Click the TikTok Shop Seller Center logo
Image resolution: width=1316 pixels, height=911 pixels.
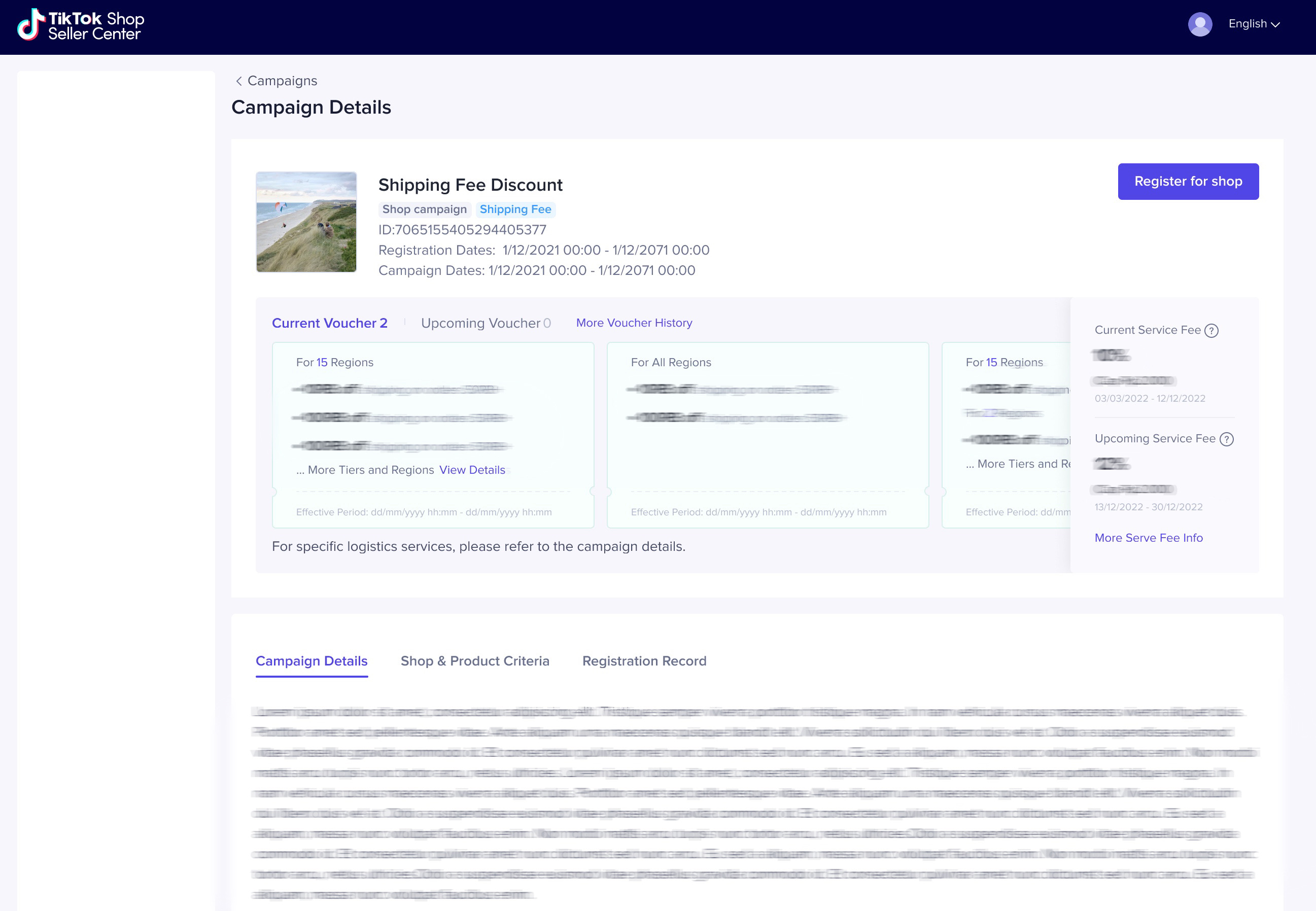tap(81, 26)
